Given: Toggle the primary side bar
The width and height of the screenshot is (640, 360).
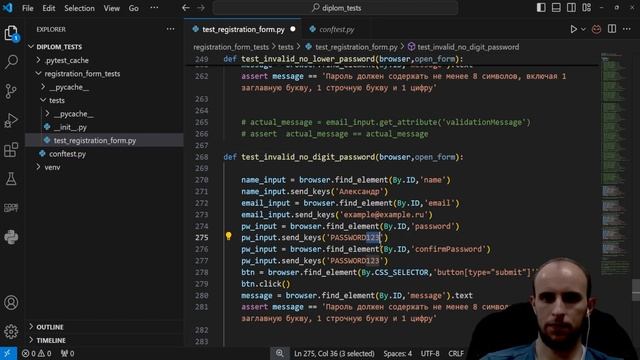Looking at the screenshot, I should 541,8.
